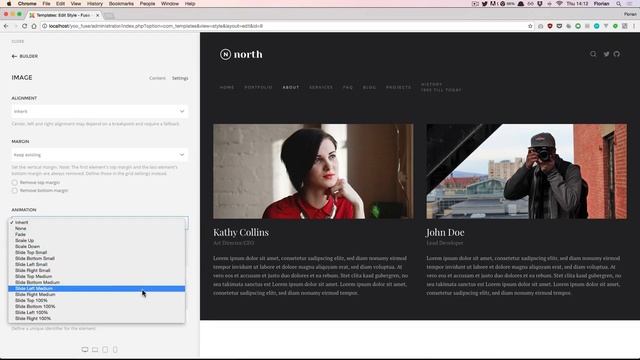
Task: Open BLOG nav link in preview
Action: 369,87
